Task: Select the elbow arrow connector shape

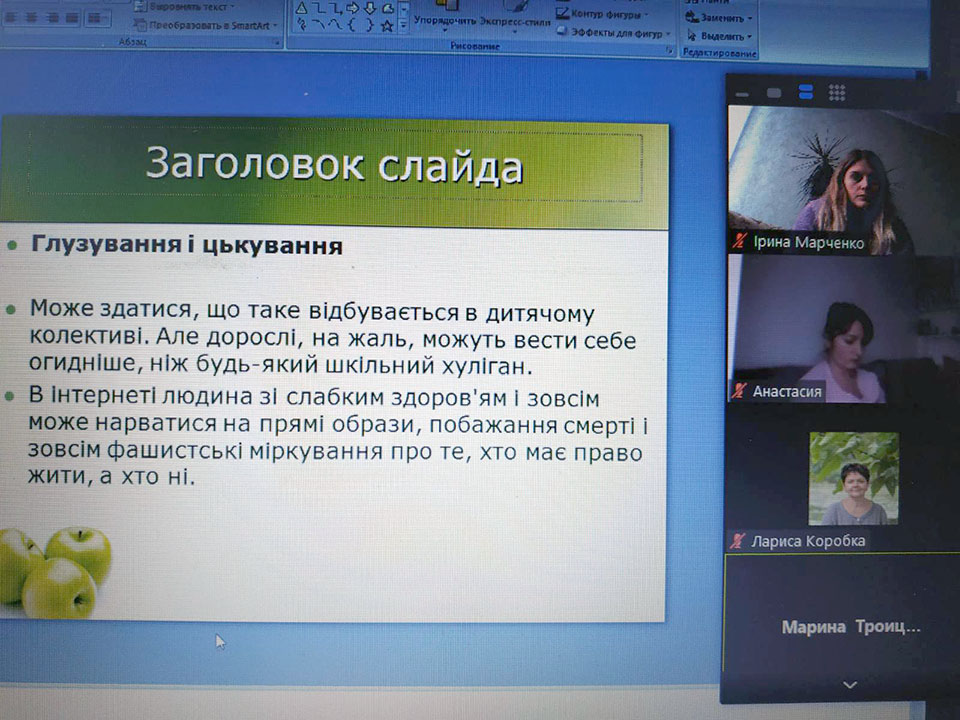Action: tap(336, 9)
